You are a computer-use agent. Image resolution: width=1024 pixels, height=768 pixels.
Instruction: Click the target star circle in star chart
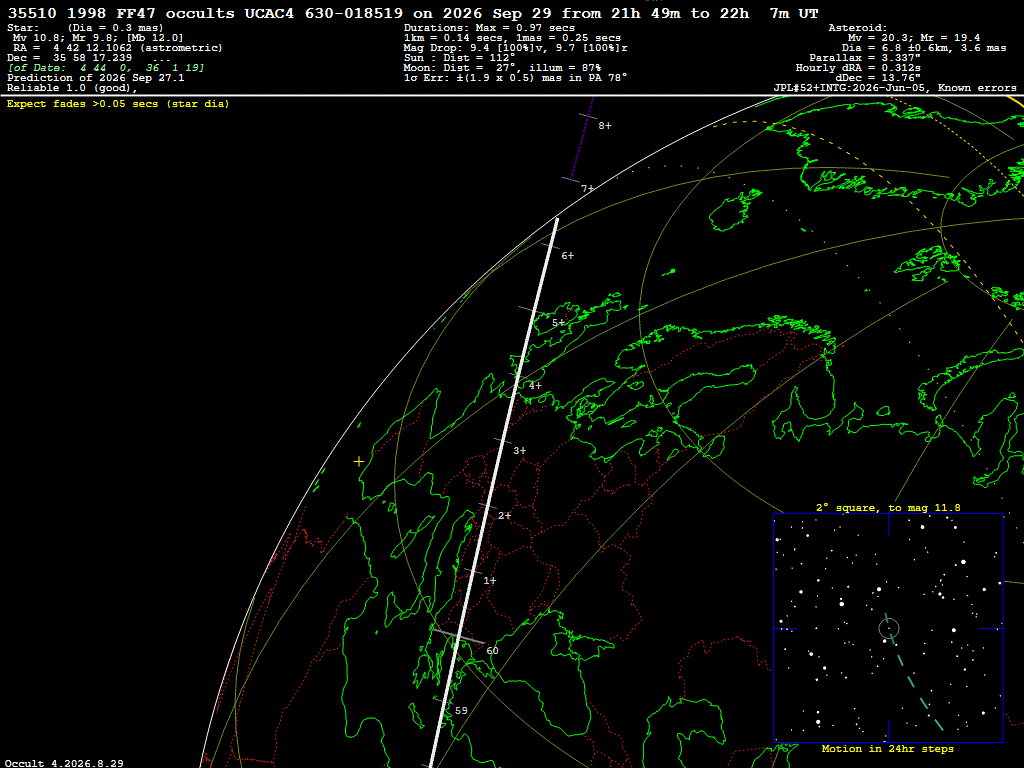point(889,629)
